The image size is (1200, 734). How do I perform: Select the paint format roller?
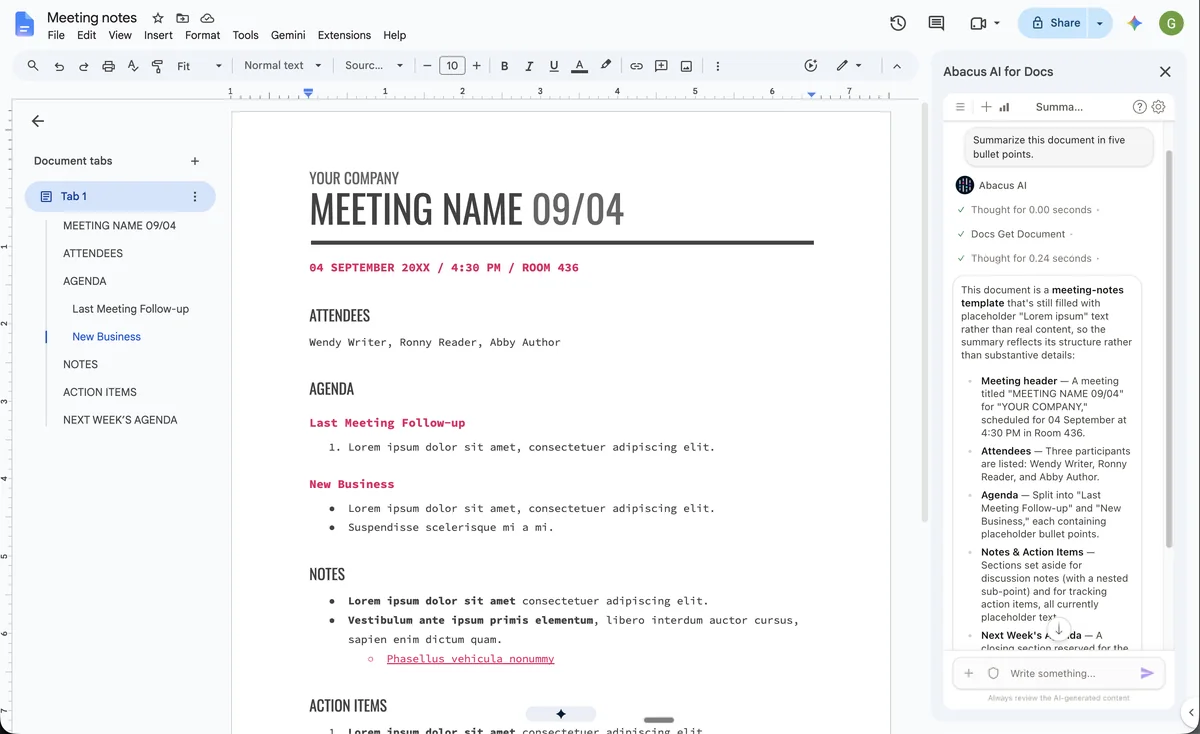pos(157,66)
